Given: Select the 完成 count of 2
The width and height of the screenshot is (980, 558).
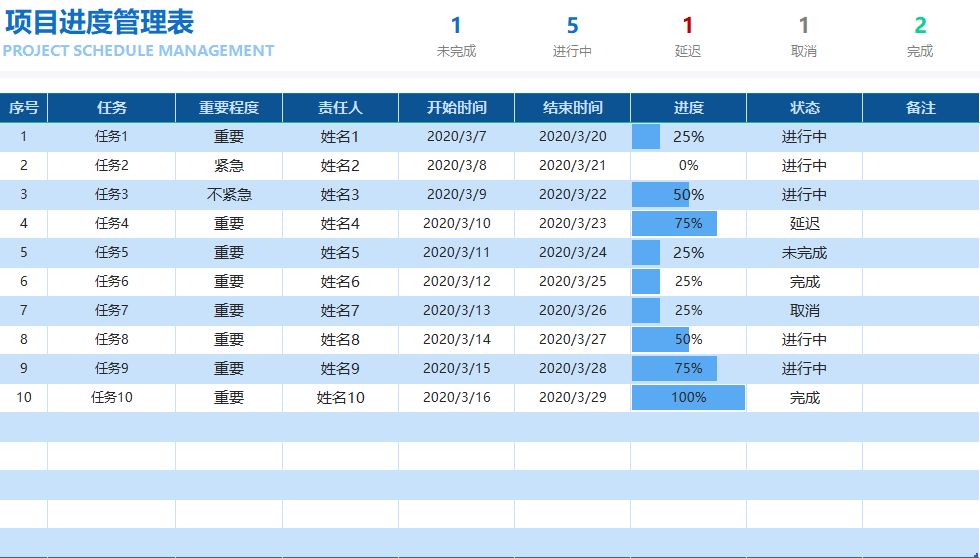Looking at the screenshot, I should [920, 37].
